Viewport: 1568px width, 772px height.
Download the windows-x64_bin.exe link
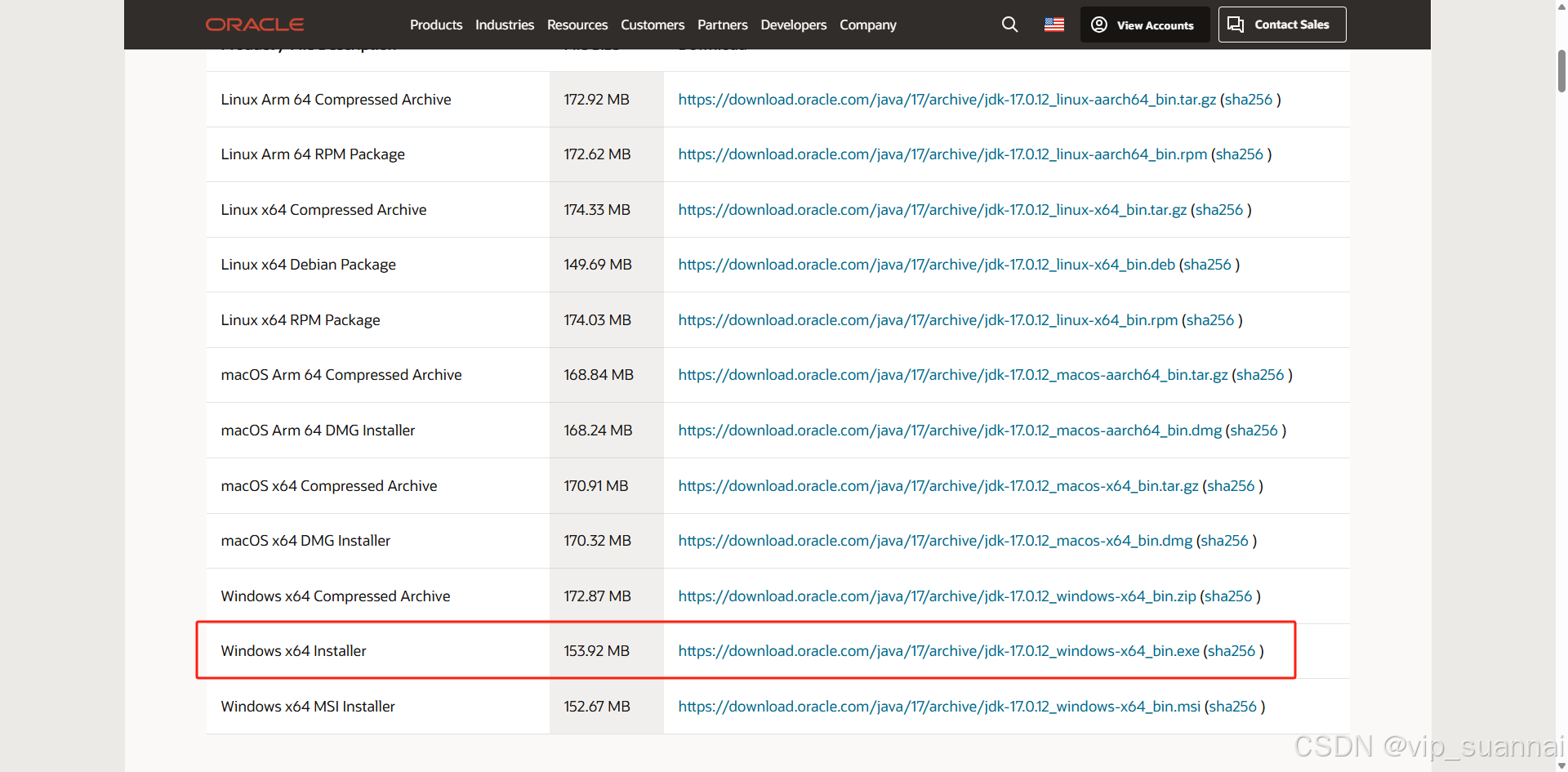[x=939, y=651]
